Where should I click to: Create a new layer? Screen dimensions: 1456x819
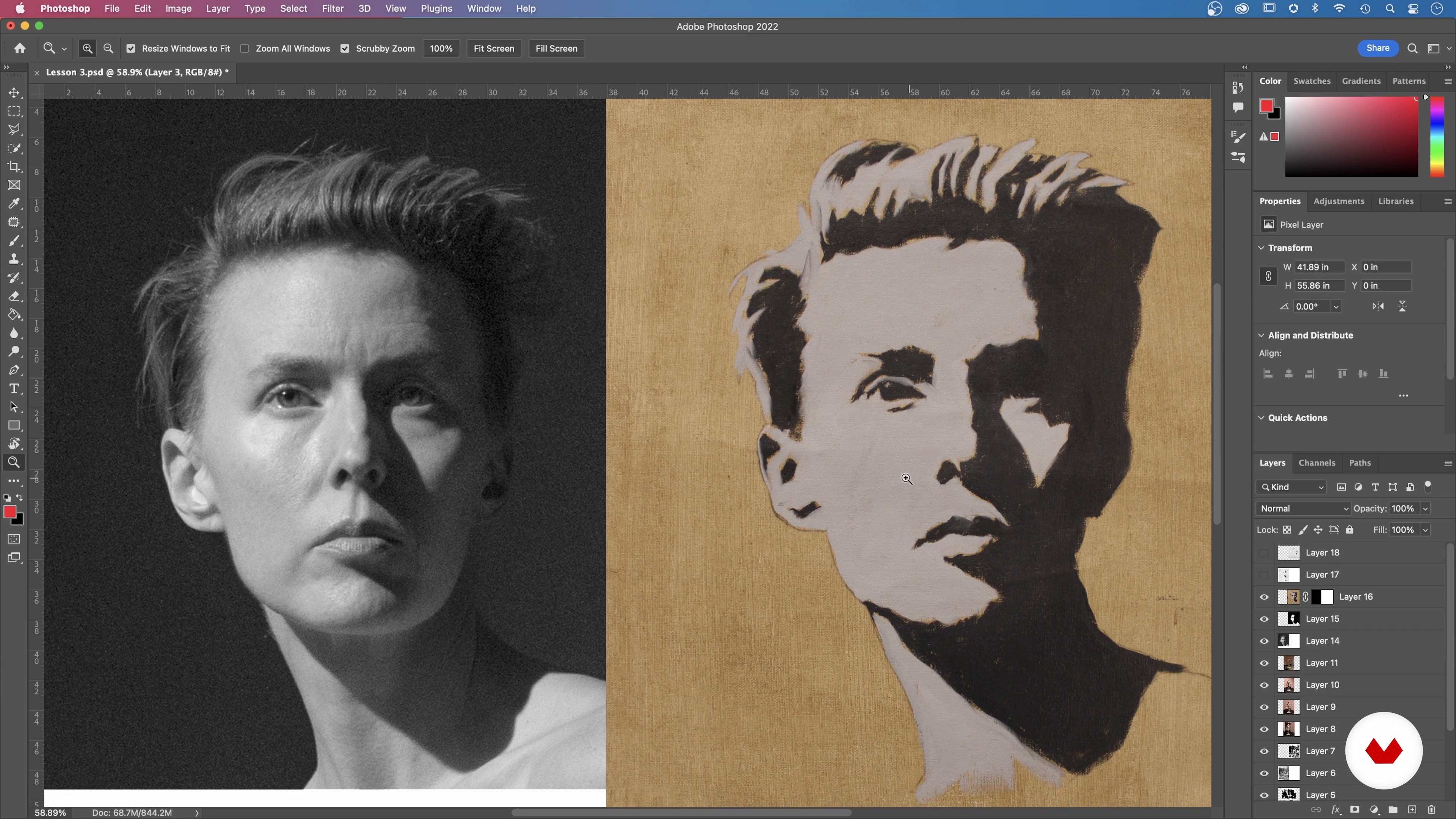pos(1412,810)
